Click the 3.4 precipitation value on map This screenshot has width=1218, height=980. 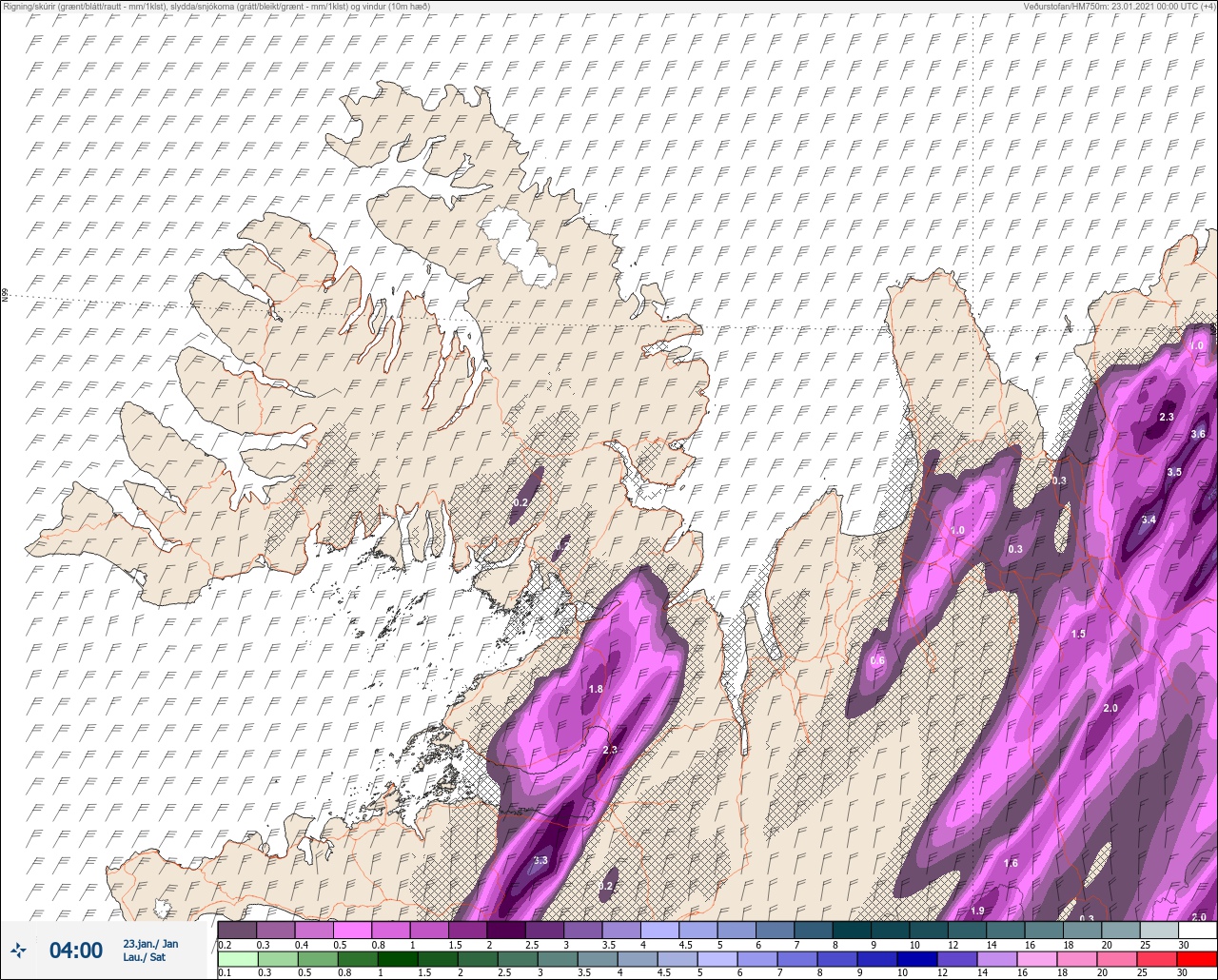point(1149,519)
